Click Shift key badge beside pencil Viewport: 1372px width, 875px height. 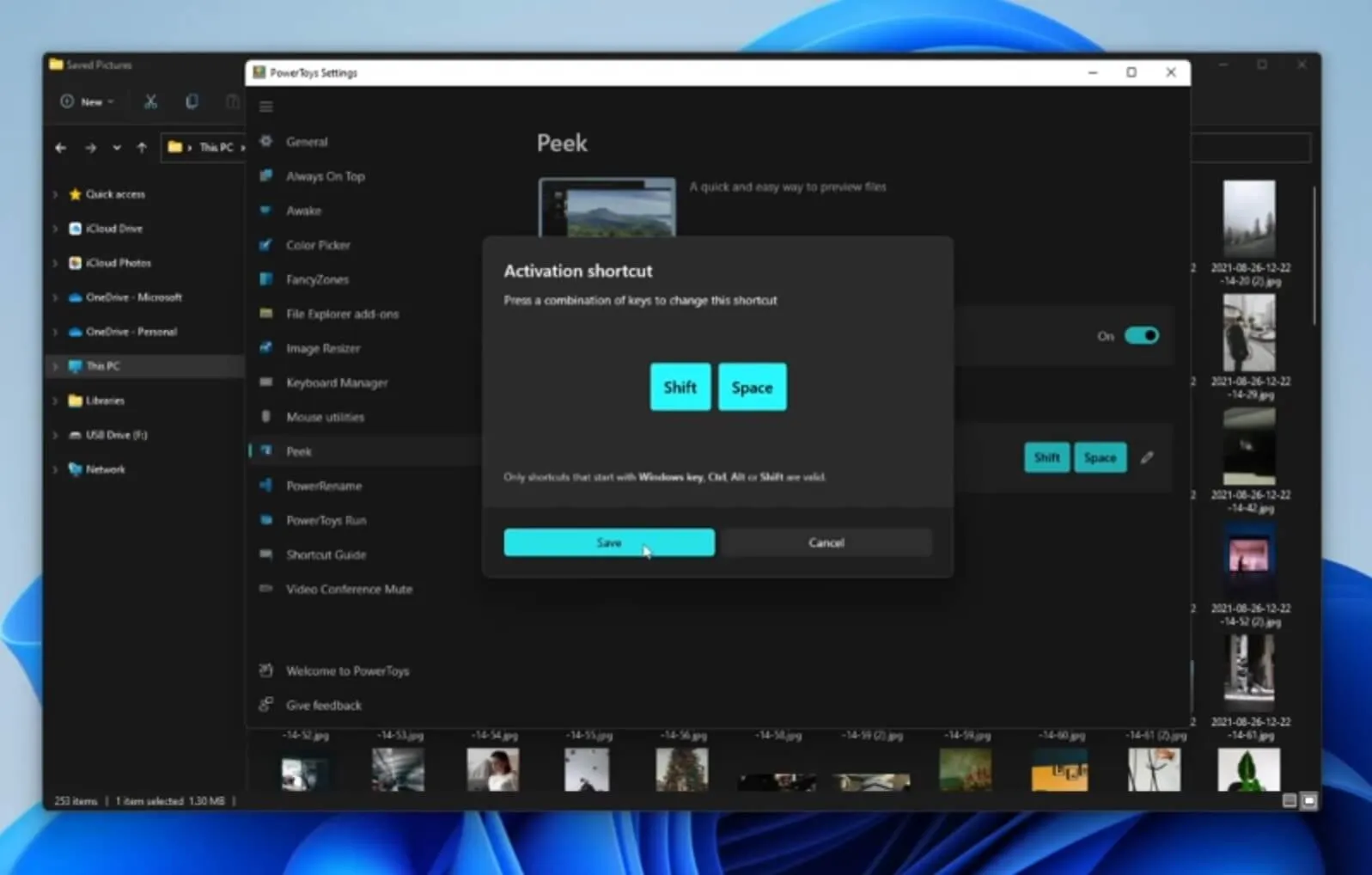coord(1046,457)
